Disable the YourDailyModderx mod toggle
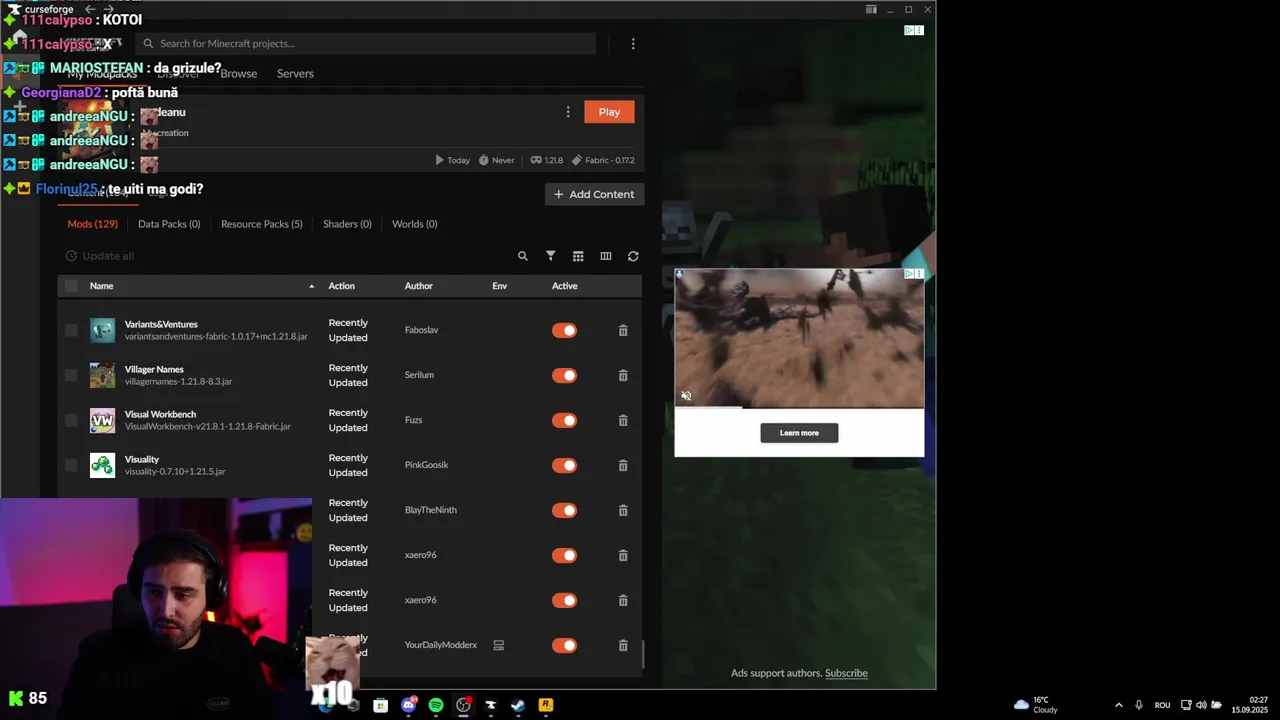This screenshot has height=720, width=1280. point(564,645)
